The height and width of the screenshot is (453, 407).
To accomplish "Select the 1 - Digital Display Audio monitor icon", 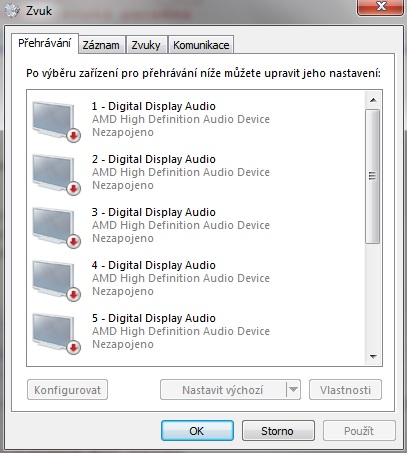I will point(54,120).
